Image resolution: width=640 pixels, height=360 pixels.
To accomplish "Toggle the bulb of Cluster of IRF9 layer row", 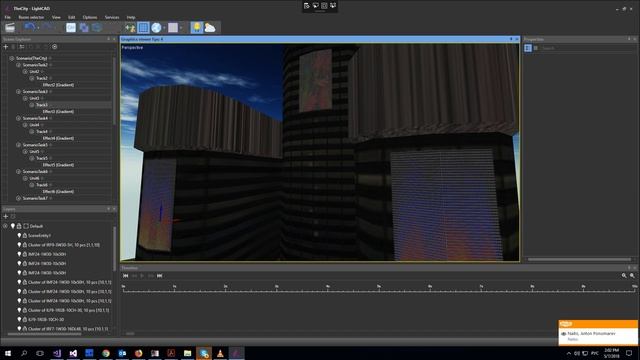I will click(19, 245).
